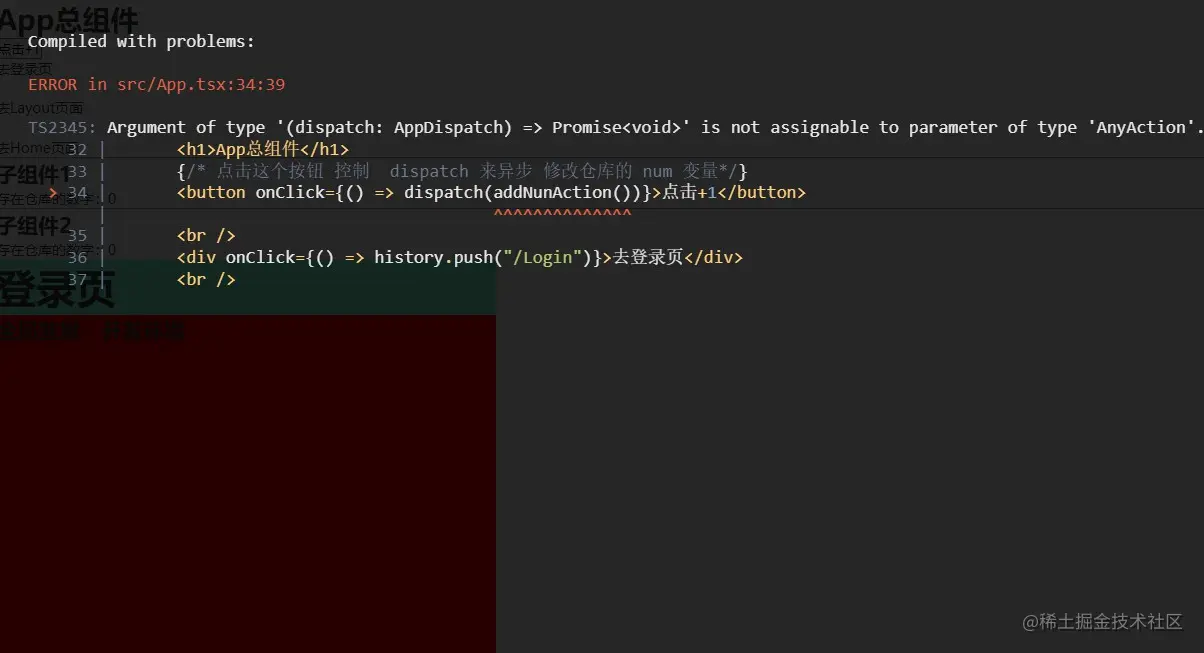Click the TS2345 error message text
This screenshot has height=653, width=1204.
[600, 127]
